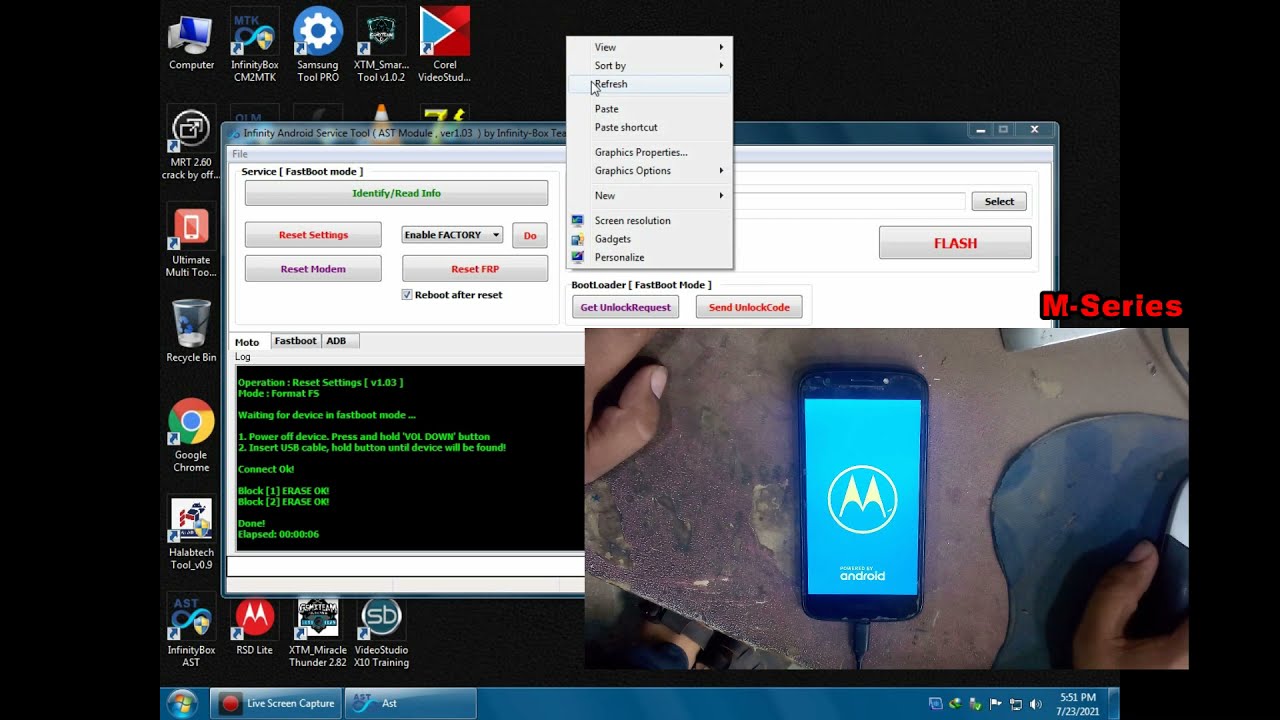This screenshot has width=1280, height=720.
Task: Switch to the Moto tab
Action: tap(247, 342)
